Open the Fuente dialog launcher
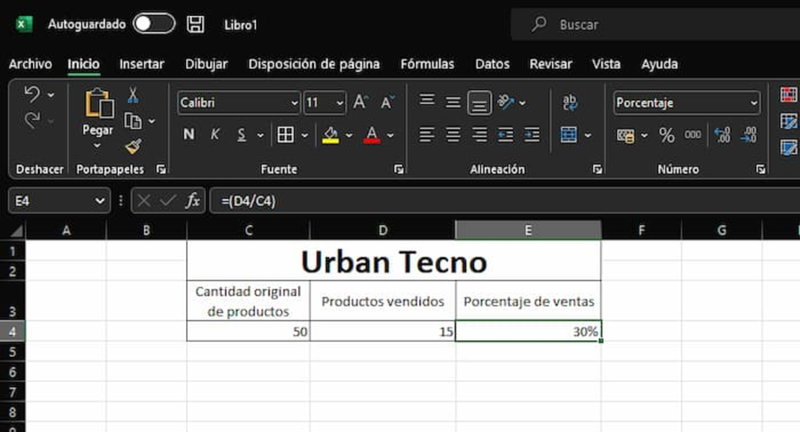The width and height of the screenshot is (800, 432). (x=398, y=169)
